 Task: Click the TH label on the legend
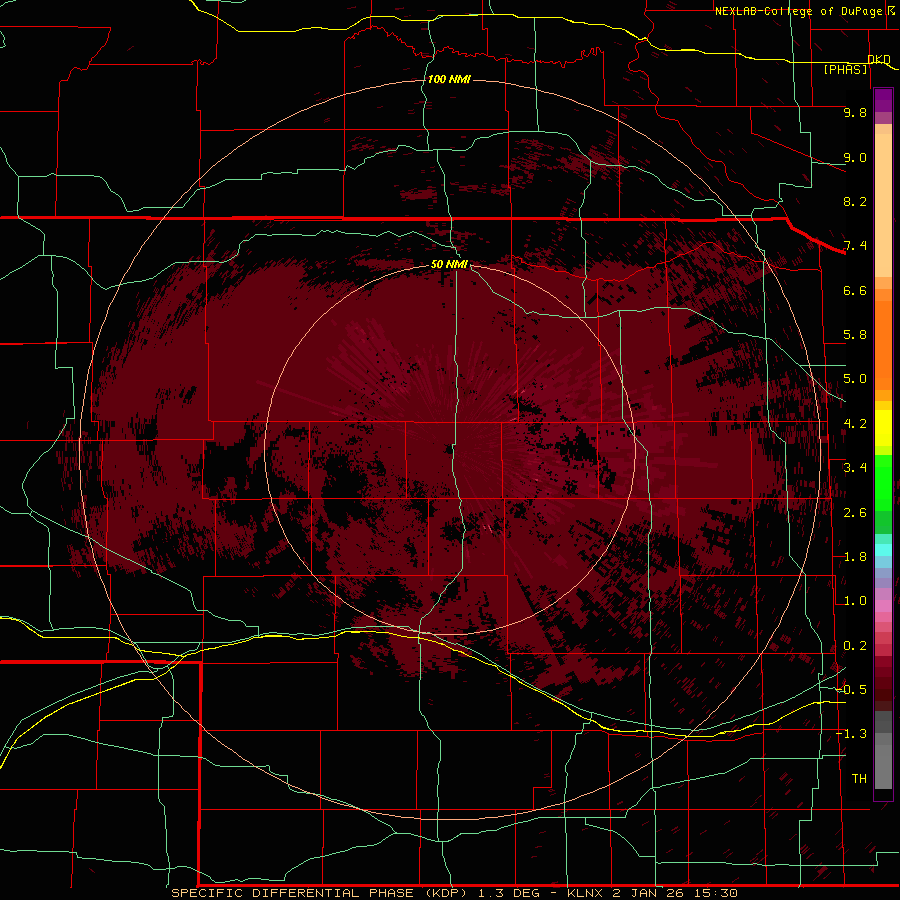(859, 779)
